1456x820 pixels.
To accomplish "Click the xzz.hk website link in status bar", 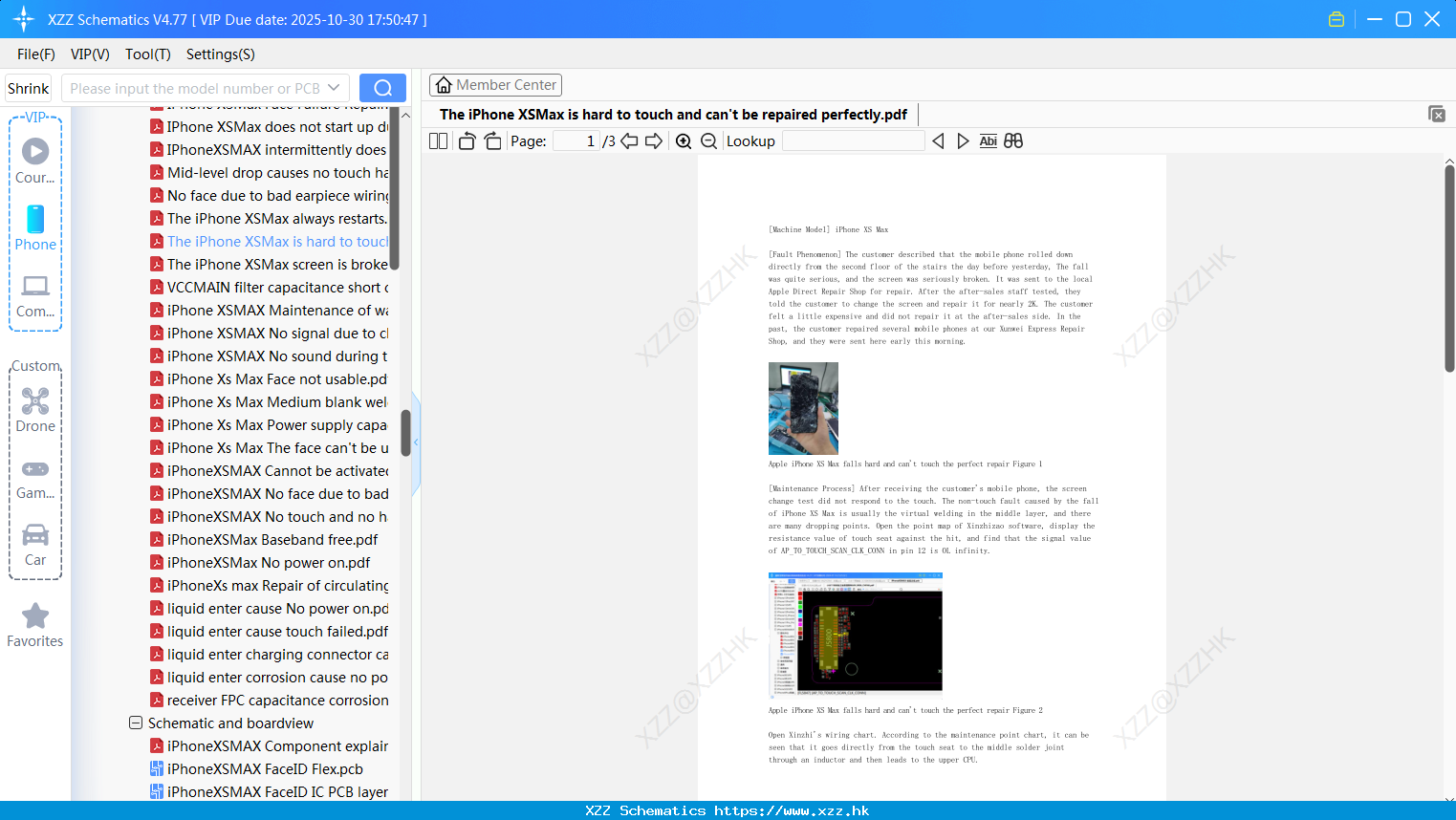I will [x=792, y=810].
